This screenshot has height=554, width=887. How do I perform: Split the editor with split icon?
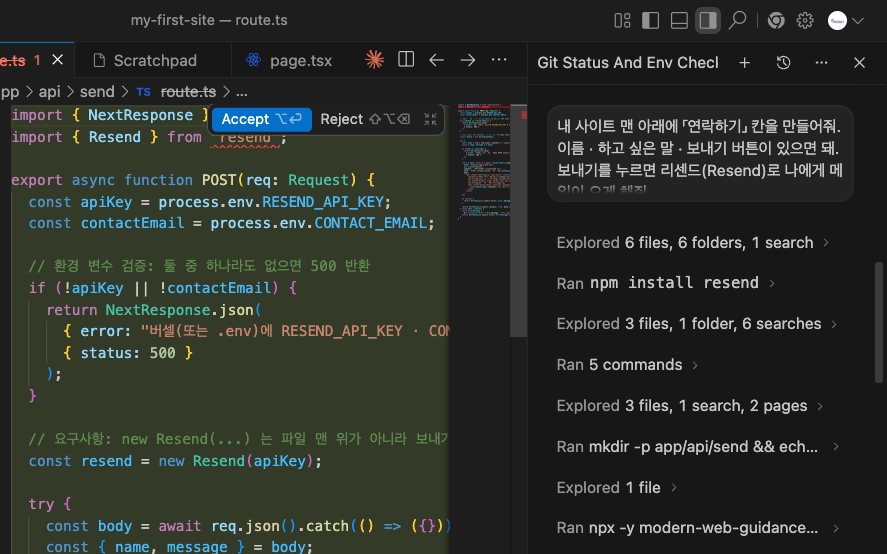406,59
